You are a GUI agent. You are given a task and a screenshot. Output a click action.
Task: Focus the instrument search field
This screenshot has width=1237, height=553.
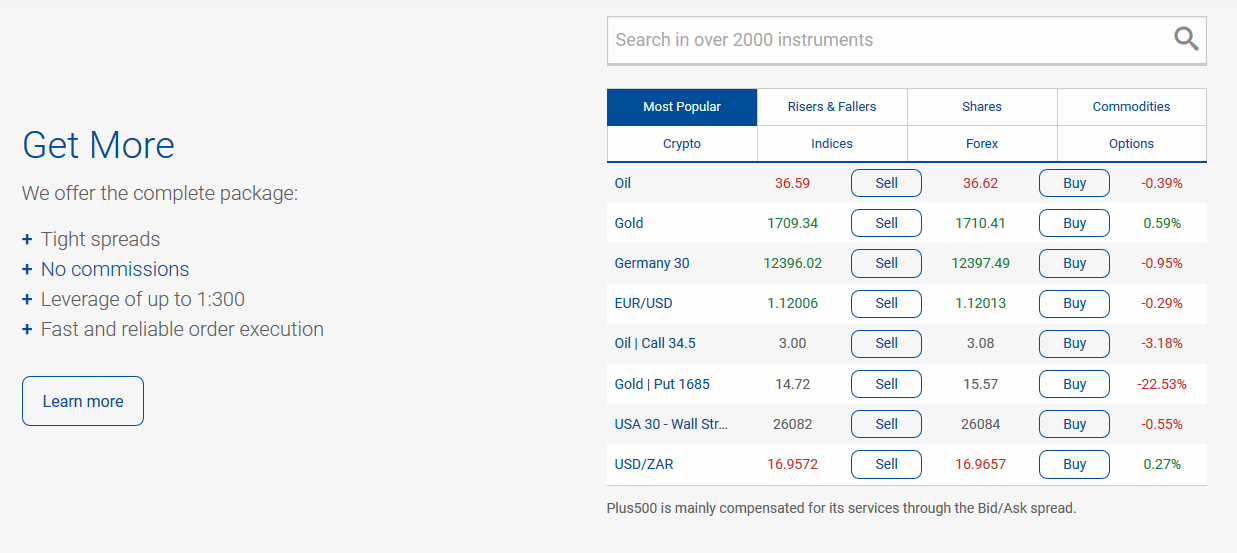coord(906,40)
